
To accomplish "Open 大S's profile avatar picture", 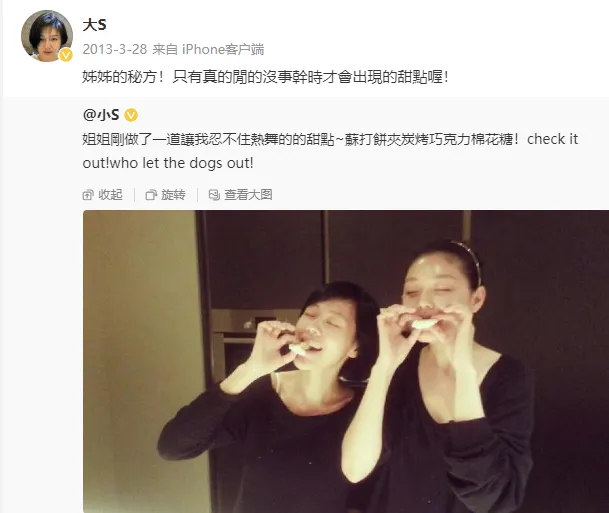I will click(x=47, y=36).
